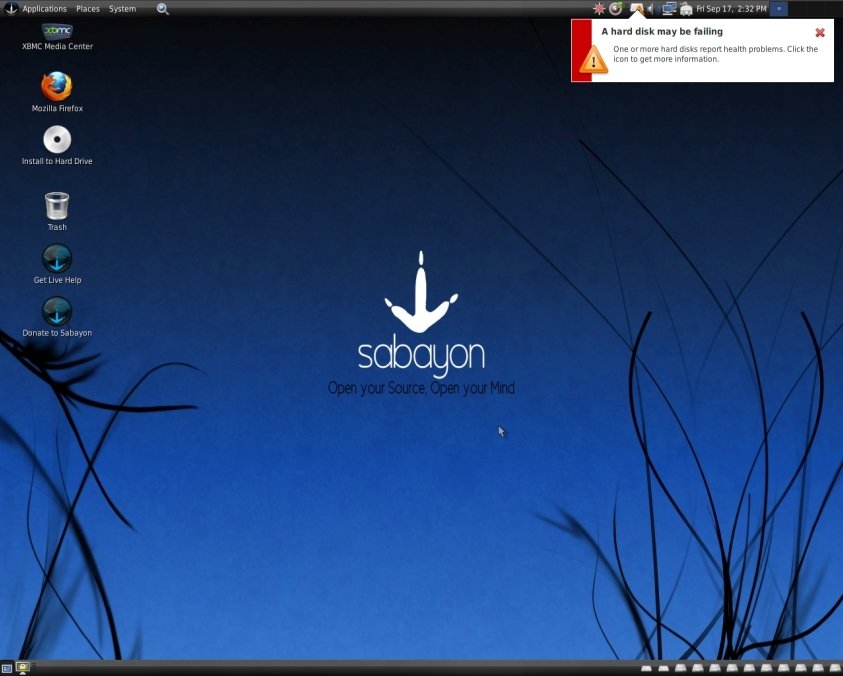Screen dimensions: 843x676
Task: Click the 'A hard disk may be failing' title
Action: [x=662, y=32]
